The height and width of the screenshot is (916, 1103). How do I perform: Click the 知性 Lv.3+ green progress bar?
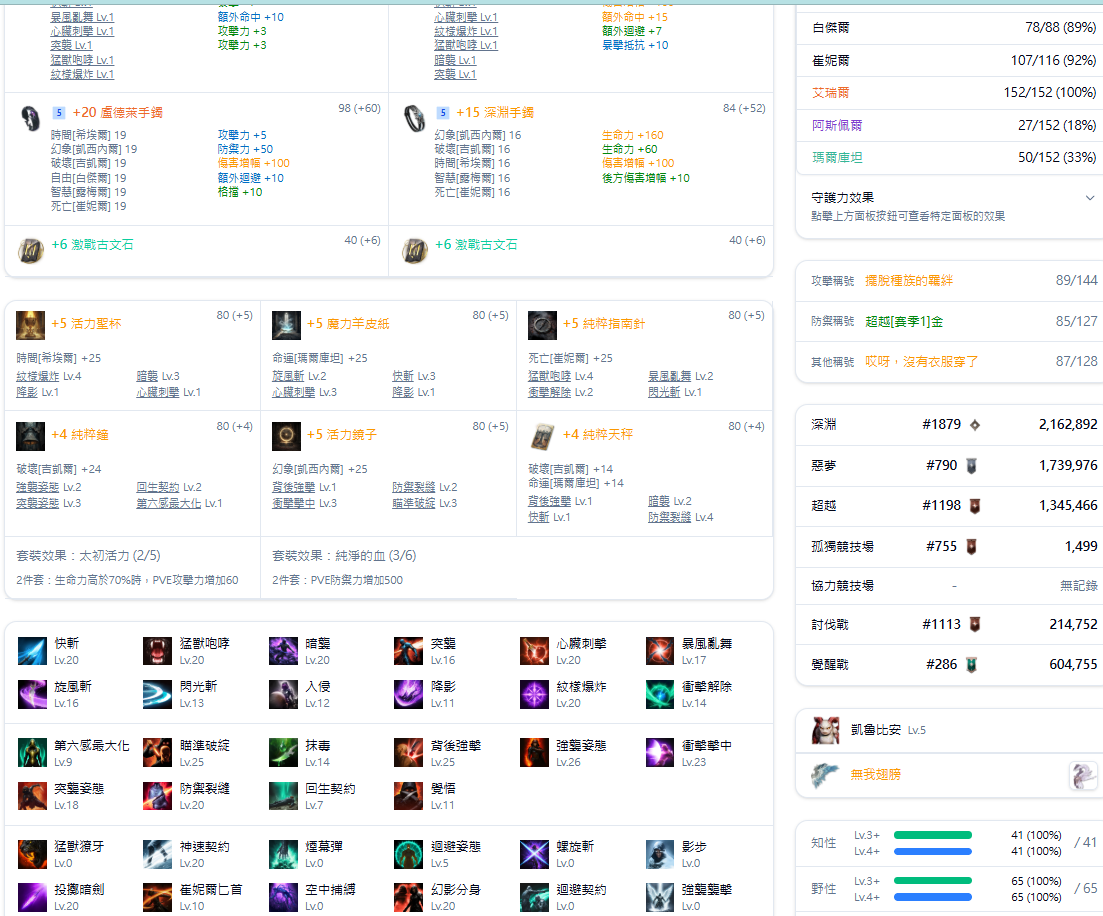tap(932, 835)
